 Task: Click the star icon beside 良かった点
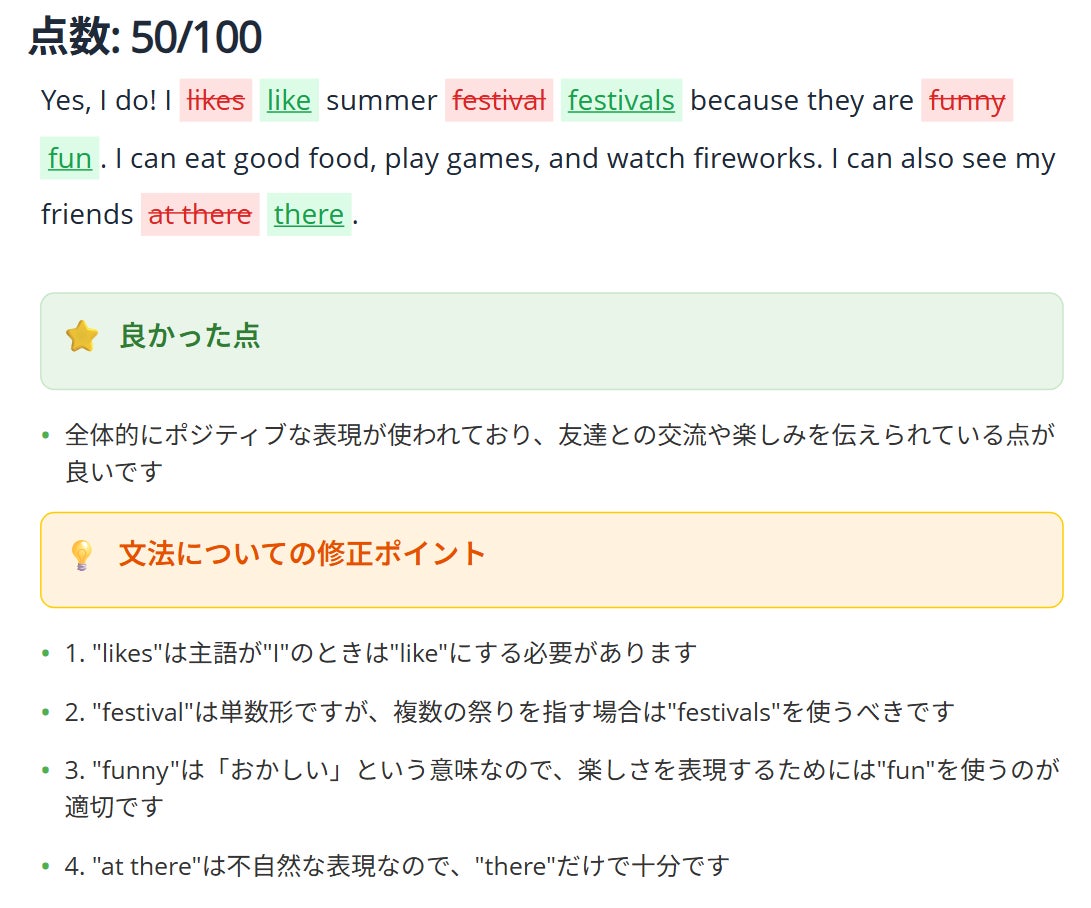coord(82,337)
